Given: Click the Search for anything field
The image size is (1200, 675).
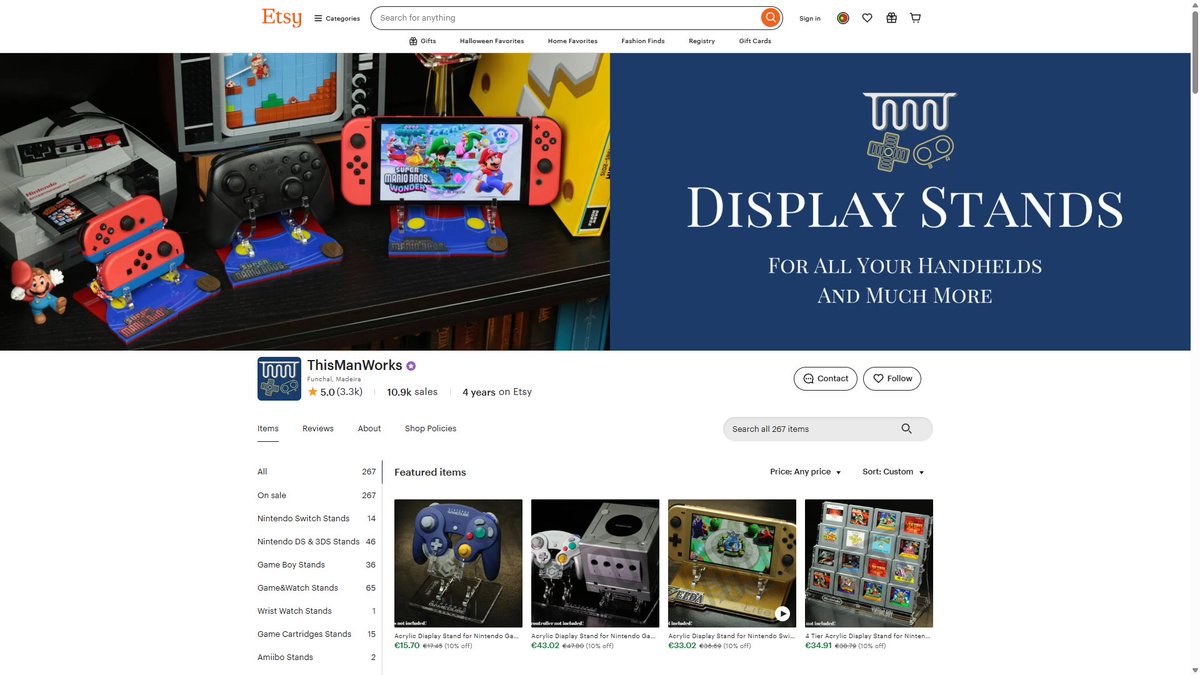Looking at the screenshot, I should (565, 18).
